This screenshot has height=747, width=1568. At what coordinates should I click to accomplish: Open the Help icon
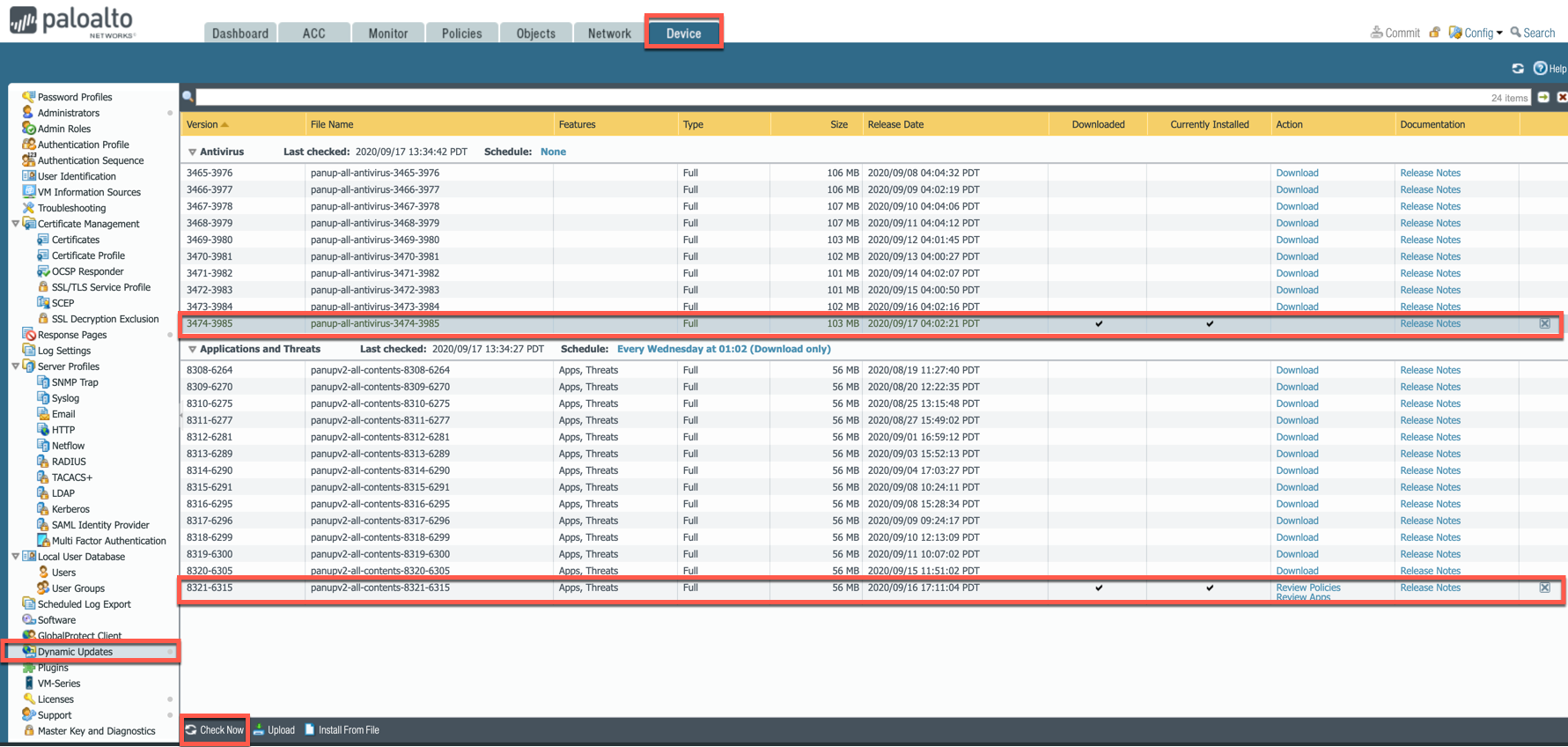pyautogui.click(x=1540, y=69)
